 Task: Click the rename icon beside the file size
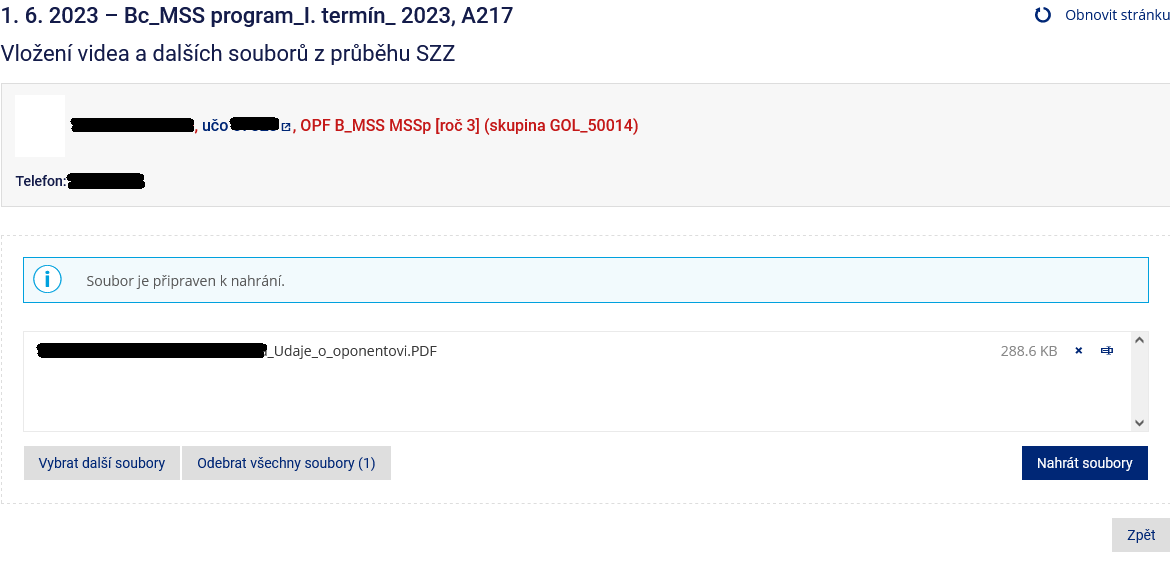(1107, 351)
